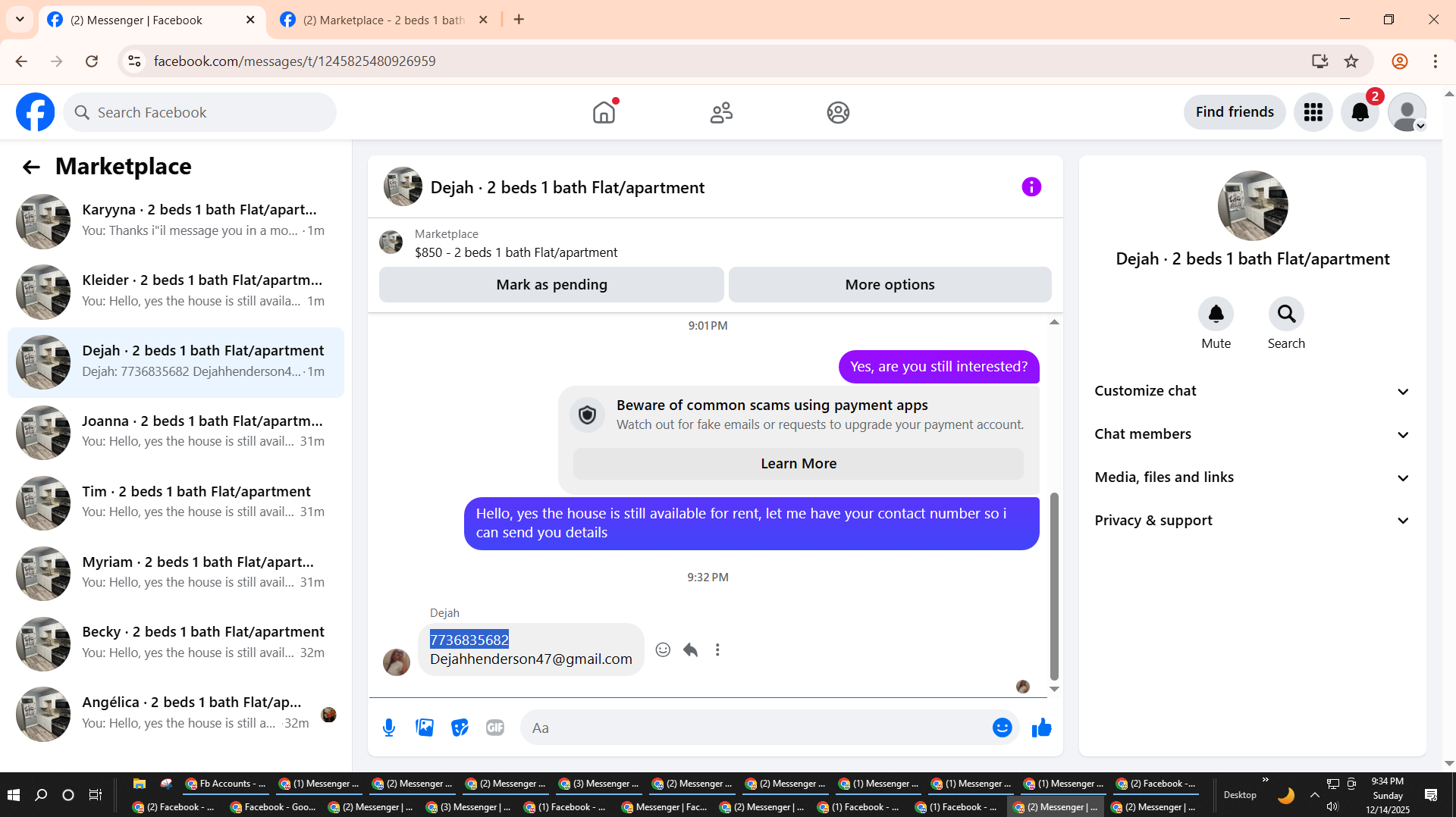Screen dimensions: 1456x817
Task: Open Myriam conversation
Action: [176, 574]
